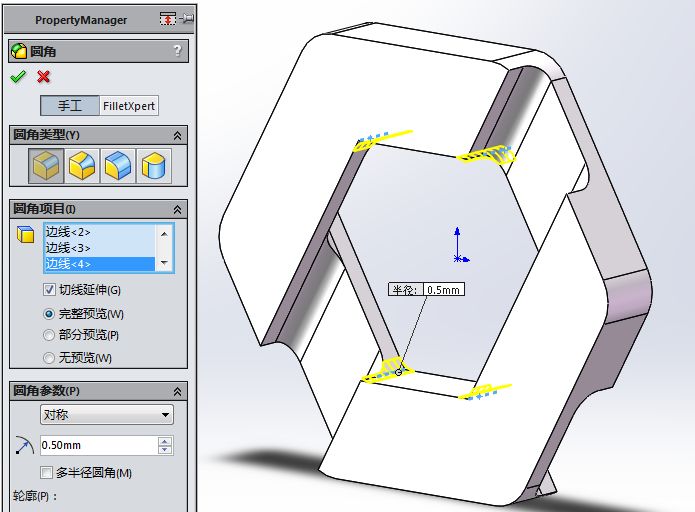
Task: Collapse the 圆角参数(P) section
Action: coord(177,391)
